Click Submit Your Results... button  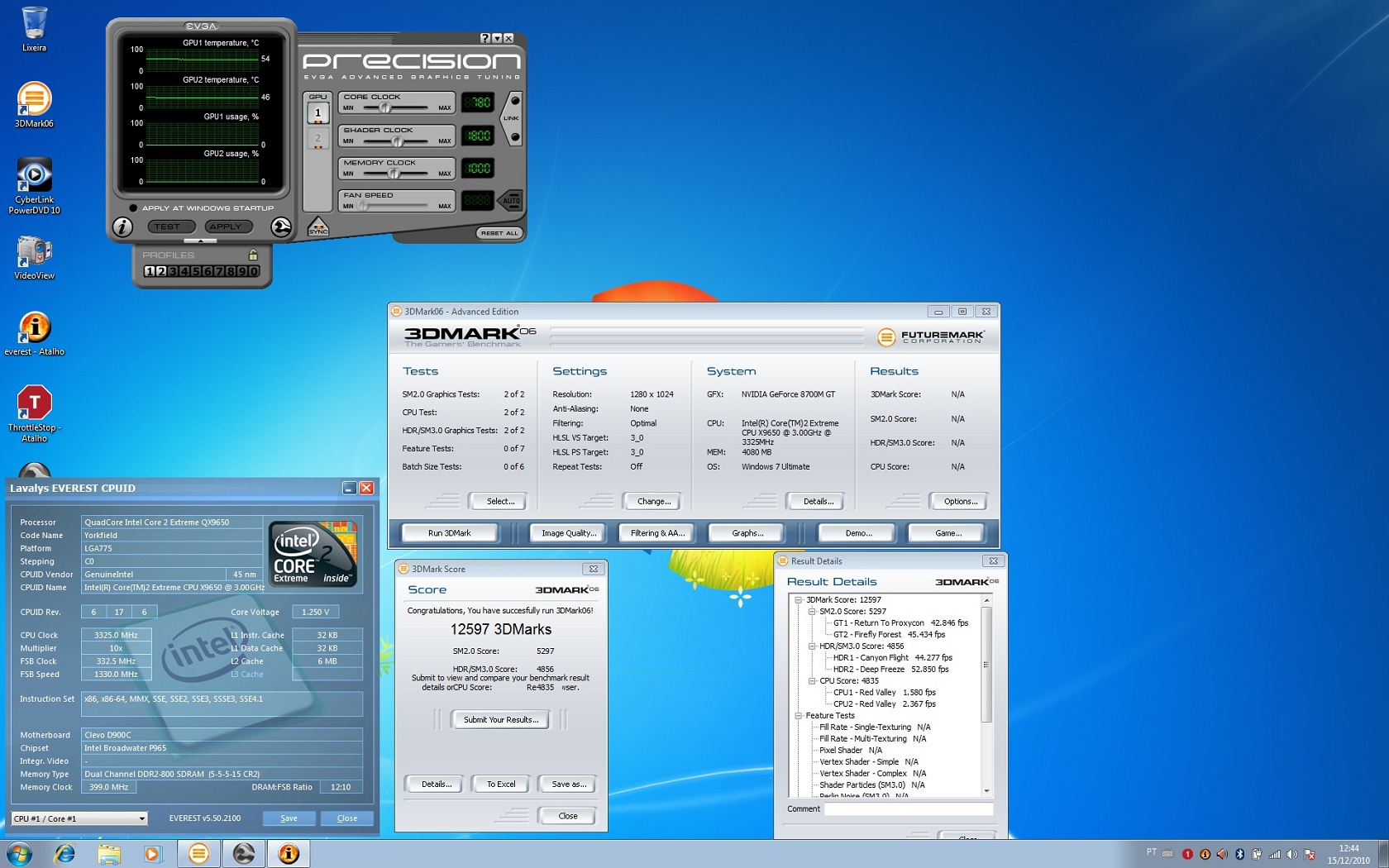(501, 720)
